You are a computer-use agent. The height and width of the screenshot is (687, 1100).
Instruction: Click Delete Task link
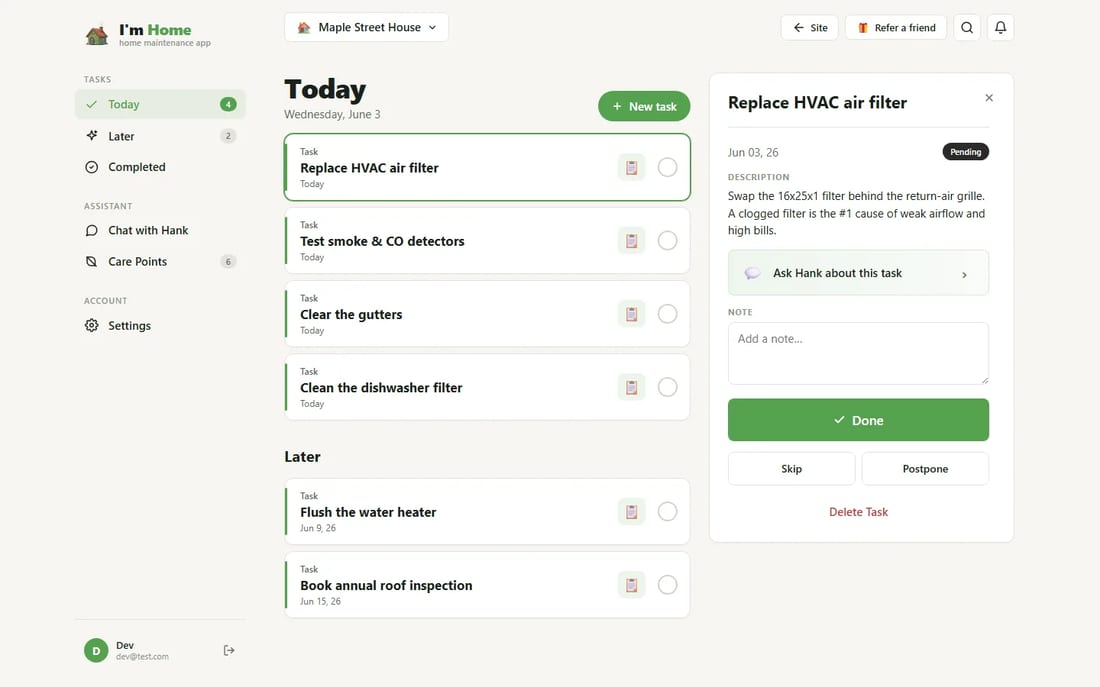tap(858, 512)
